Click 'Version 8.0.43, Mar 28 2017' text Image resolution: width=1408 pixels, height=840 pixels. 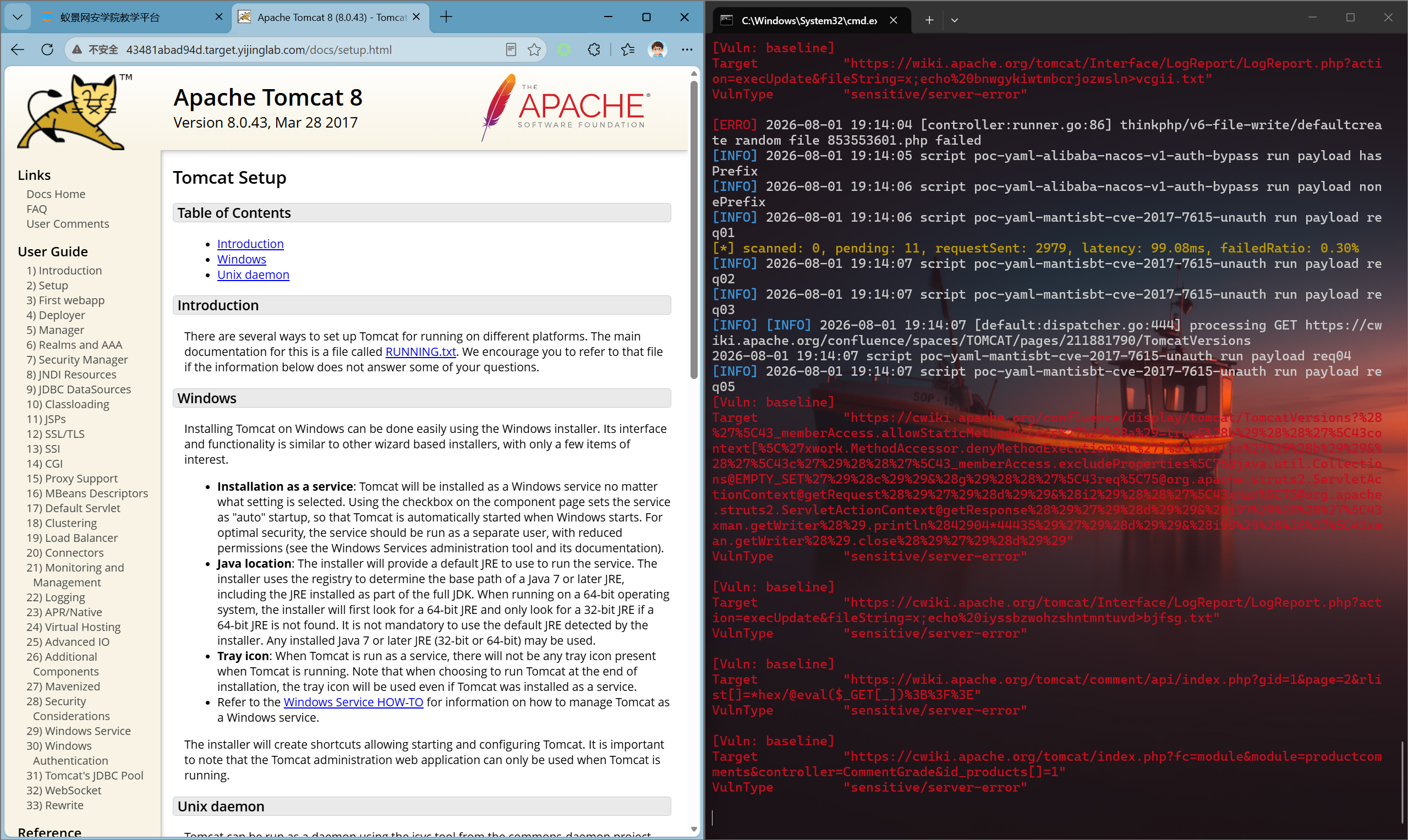pos(266,122)
